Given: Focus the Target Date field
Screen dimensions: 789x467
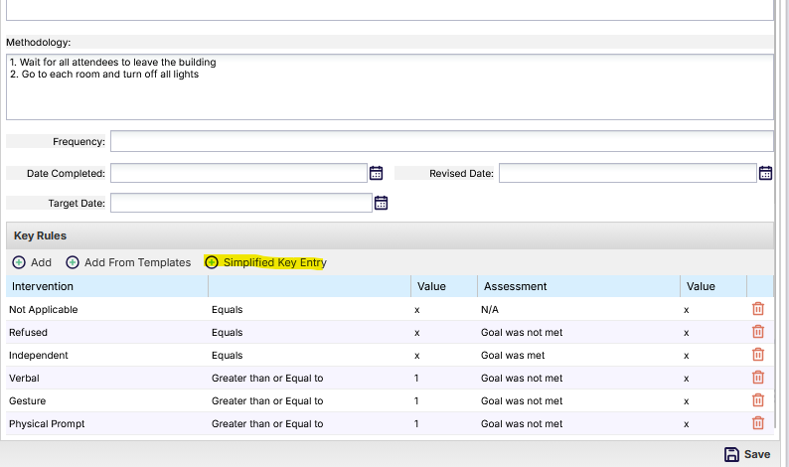Looking at the screenshot, I should [242, 203].
